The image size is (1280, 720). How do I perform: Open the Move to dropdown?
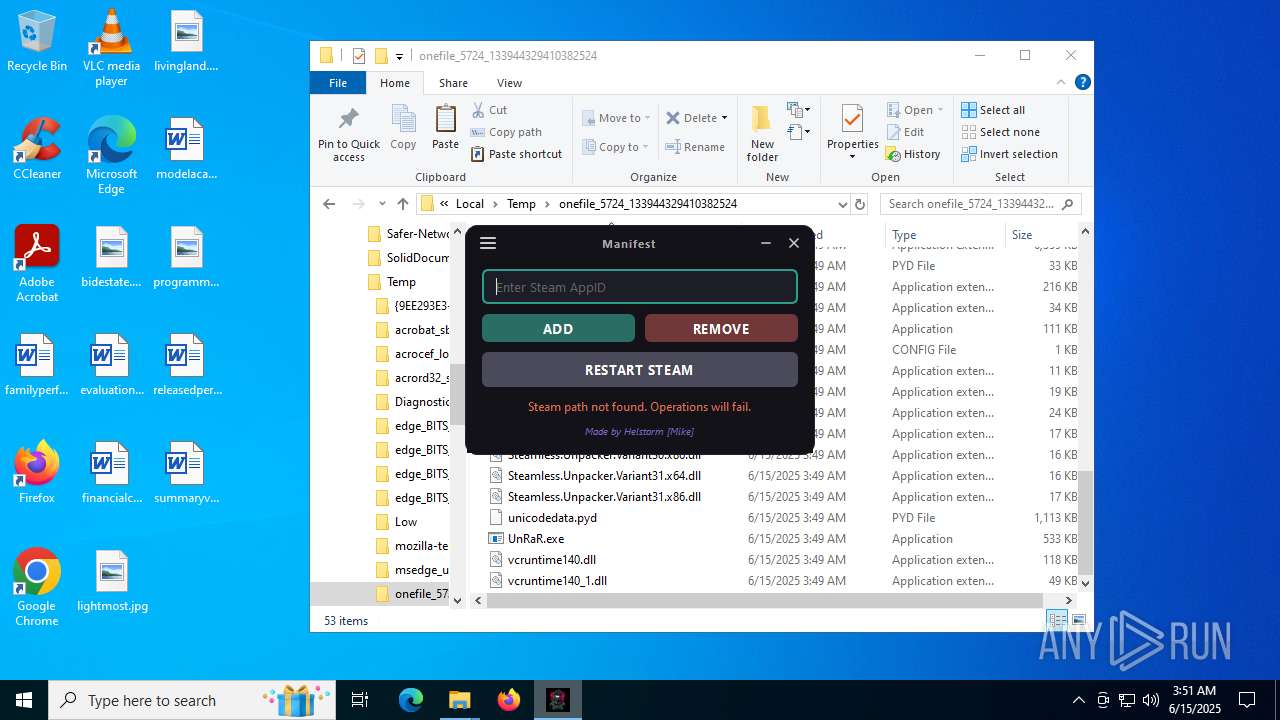click(x=616, y=118)
